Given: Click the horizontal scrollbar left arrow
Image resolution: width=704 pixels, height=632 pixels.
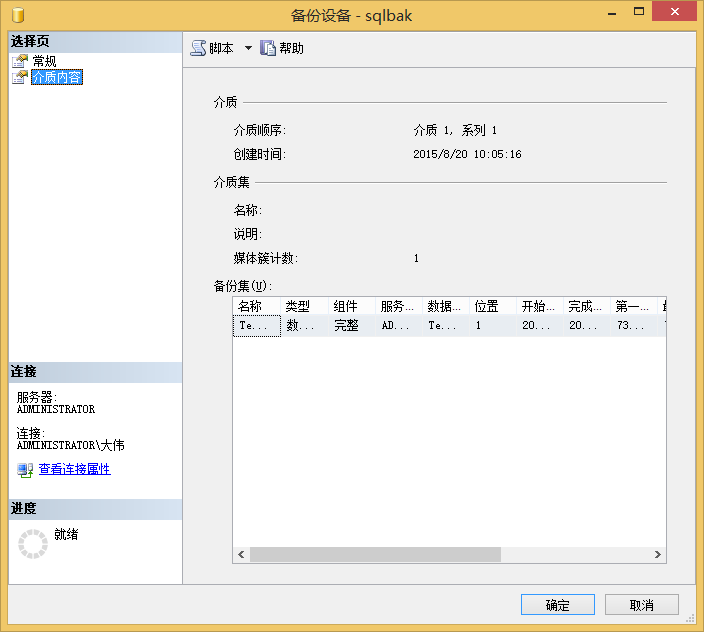Looking at the screenshot, I should pos(241,554).
